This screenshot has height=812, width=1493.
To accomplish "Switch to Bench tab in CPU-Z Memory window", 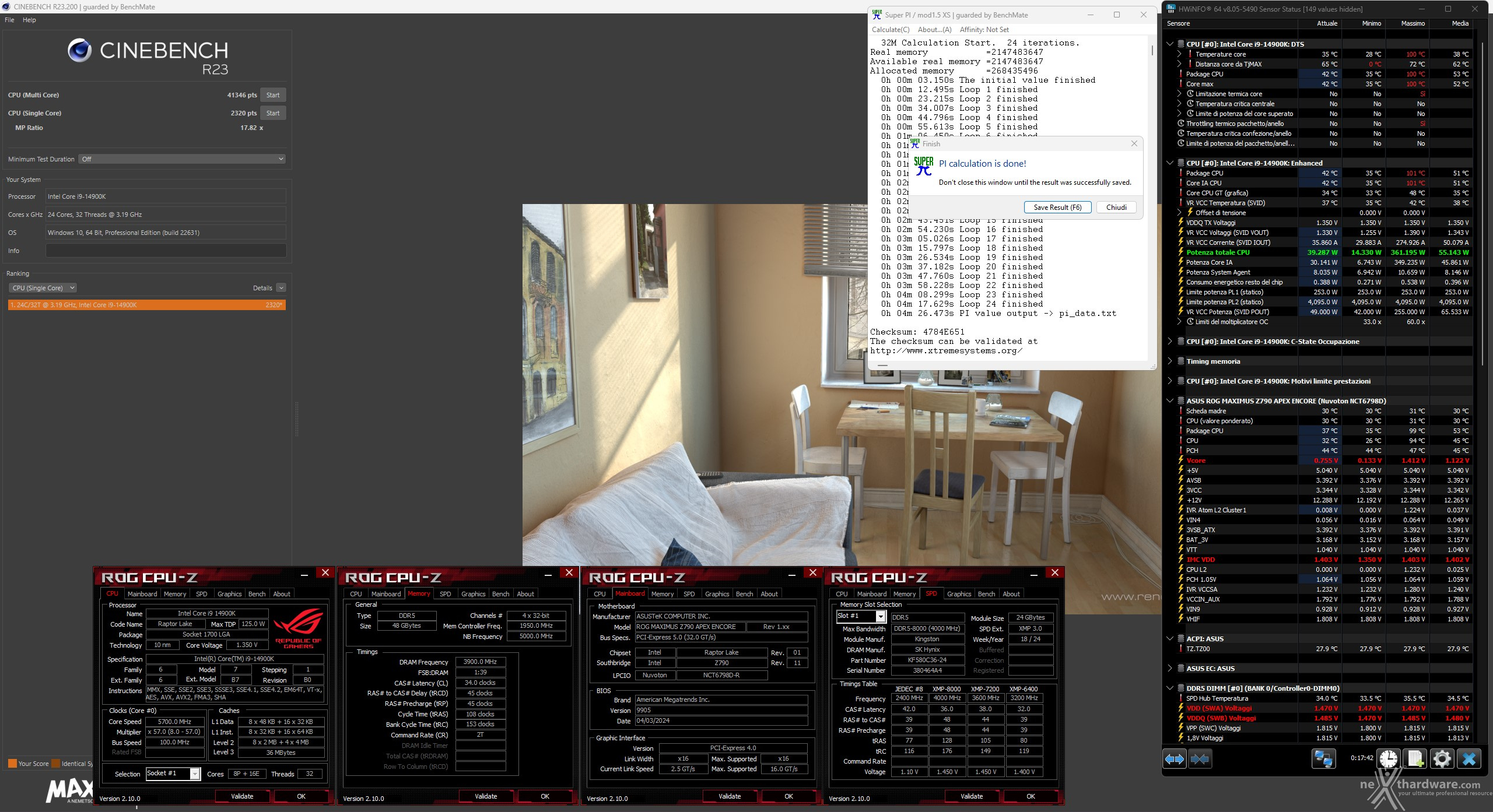I will (500, 594).
